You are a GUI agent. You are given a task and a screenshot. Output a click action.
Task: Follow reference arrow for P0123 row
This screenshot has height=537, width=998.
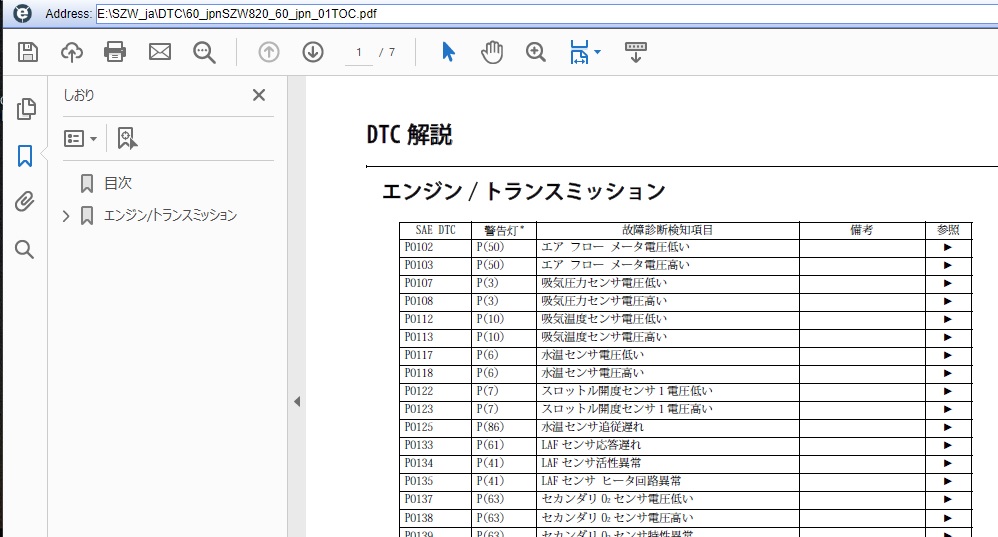[x=948, y=409]
